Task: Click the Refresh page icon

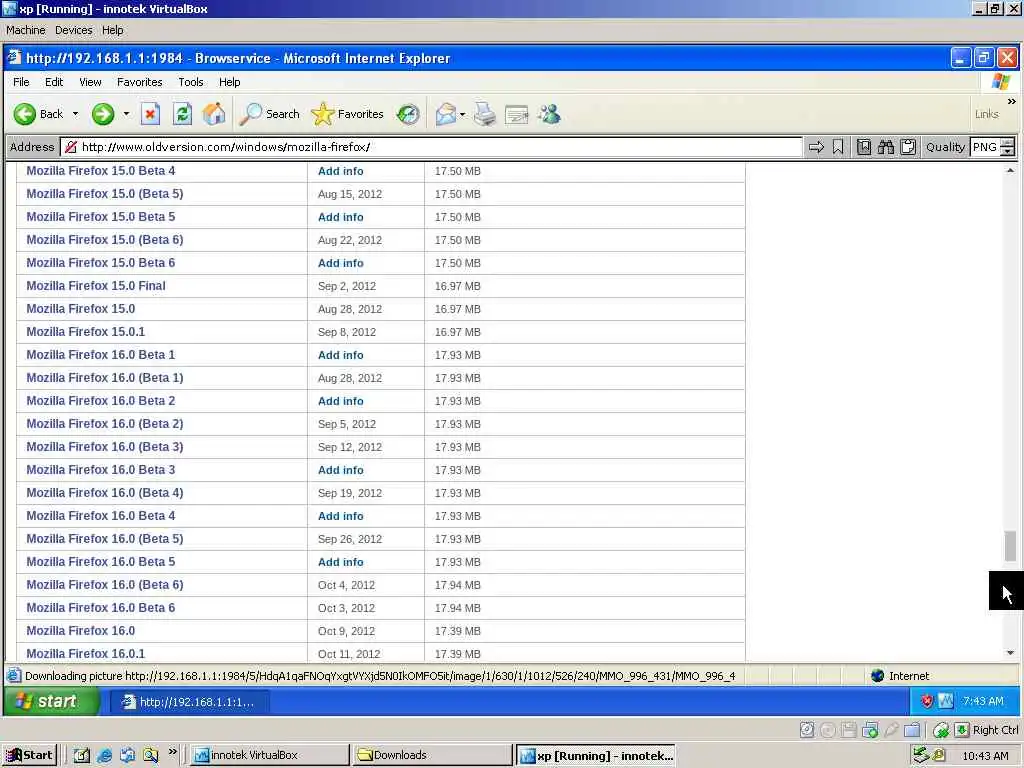Action: pos(182,114)
